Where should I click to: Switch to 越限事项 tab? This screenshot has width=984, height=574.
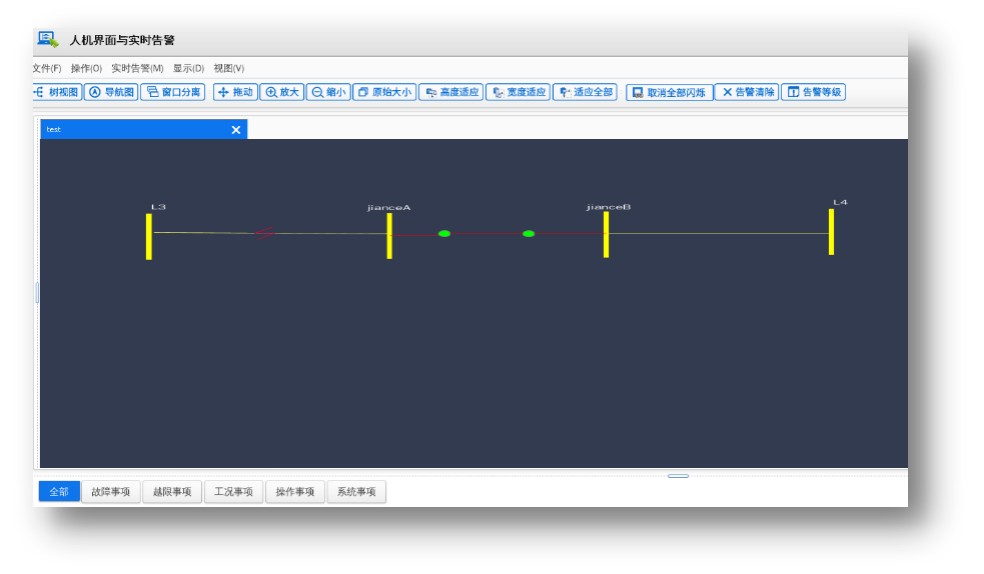172,492
